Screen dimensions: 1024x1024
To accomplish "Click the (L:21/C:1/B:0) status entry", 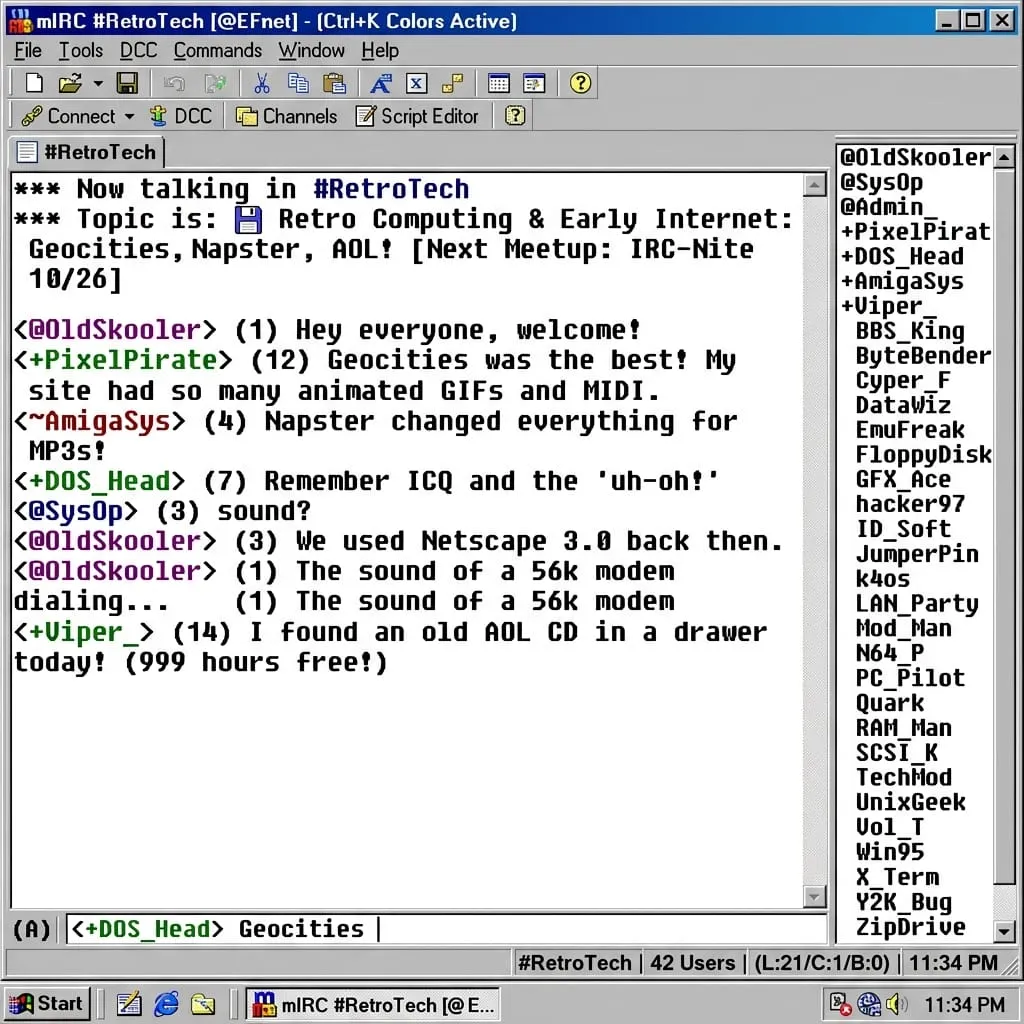I will [822, 963].
